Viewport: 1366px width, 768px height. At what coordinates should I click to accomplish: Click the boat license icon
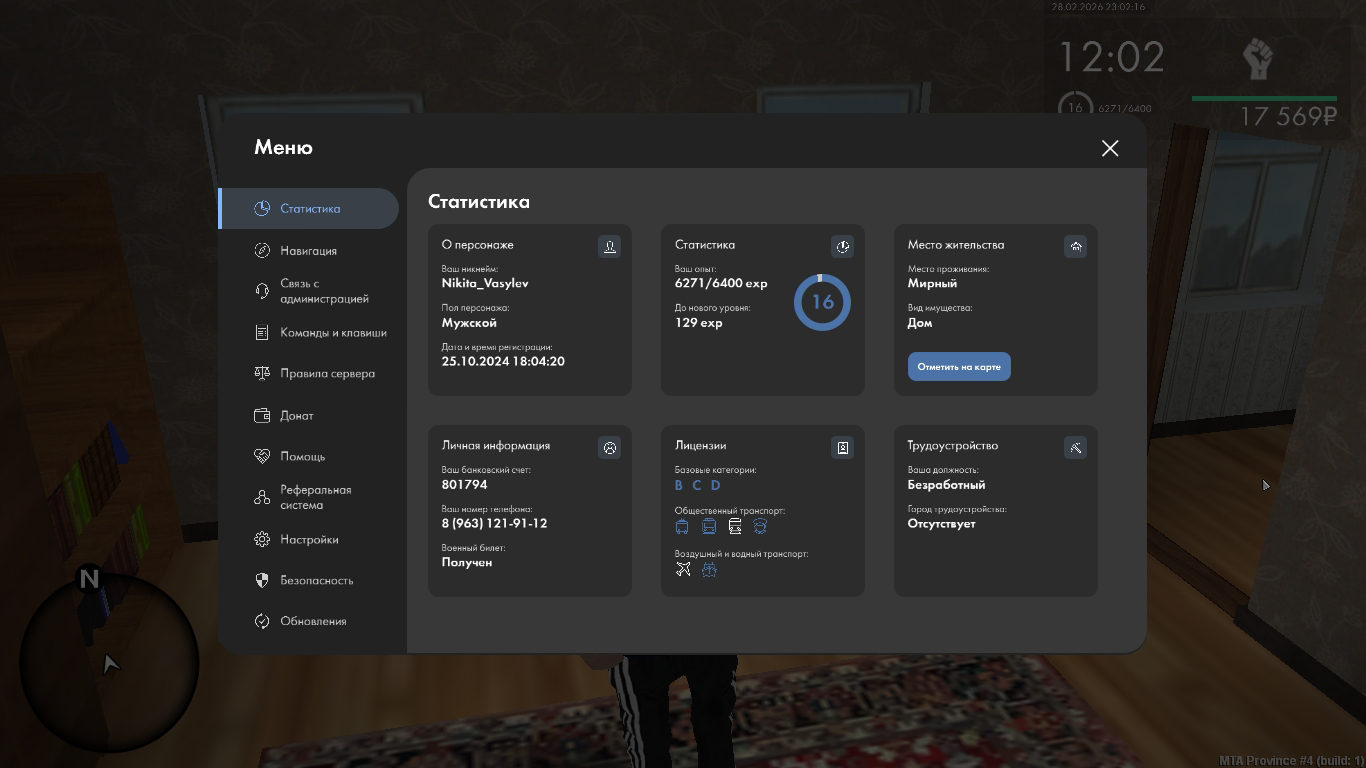pos(709,569)
